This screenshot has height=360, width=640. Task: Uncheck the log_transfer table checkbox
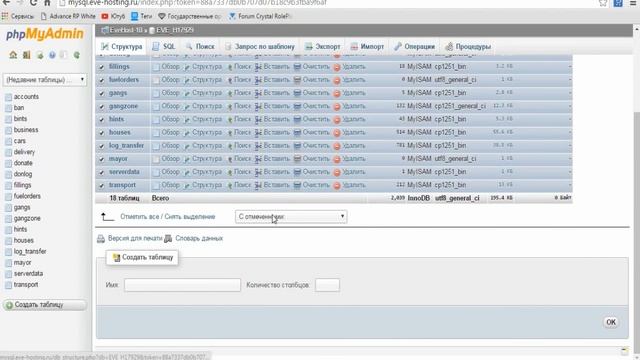102,146
